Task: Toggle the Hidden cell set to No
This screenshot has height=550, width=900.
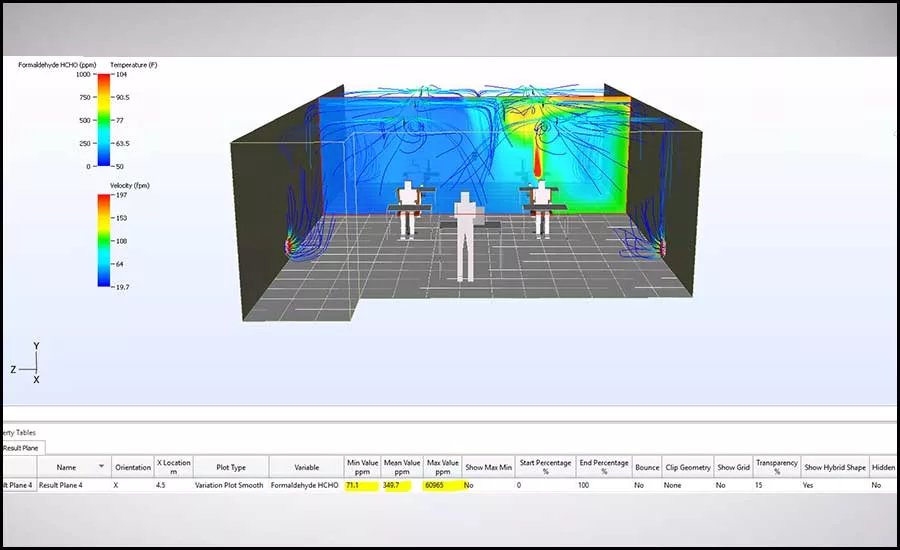Action: pyautogui.click(x=883, y=485)
